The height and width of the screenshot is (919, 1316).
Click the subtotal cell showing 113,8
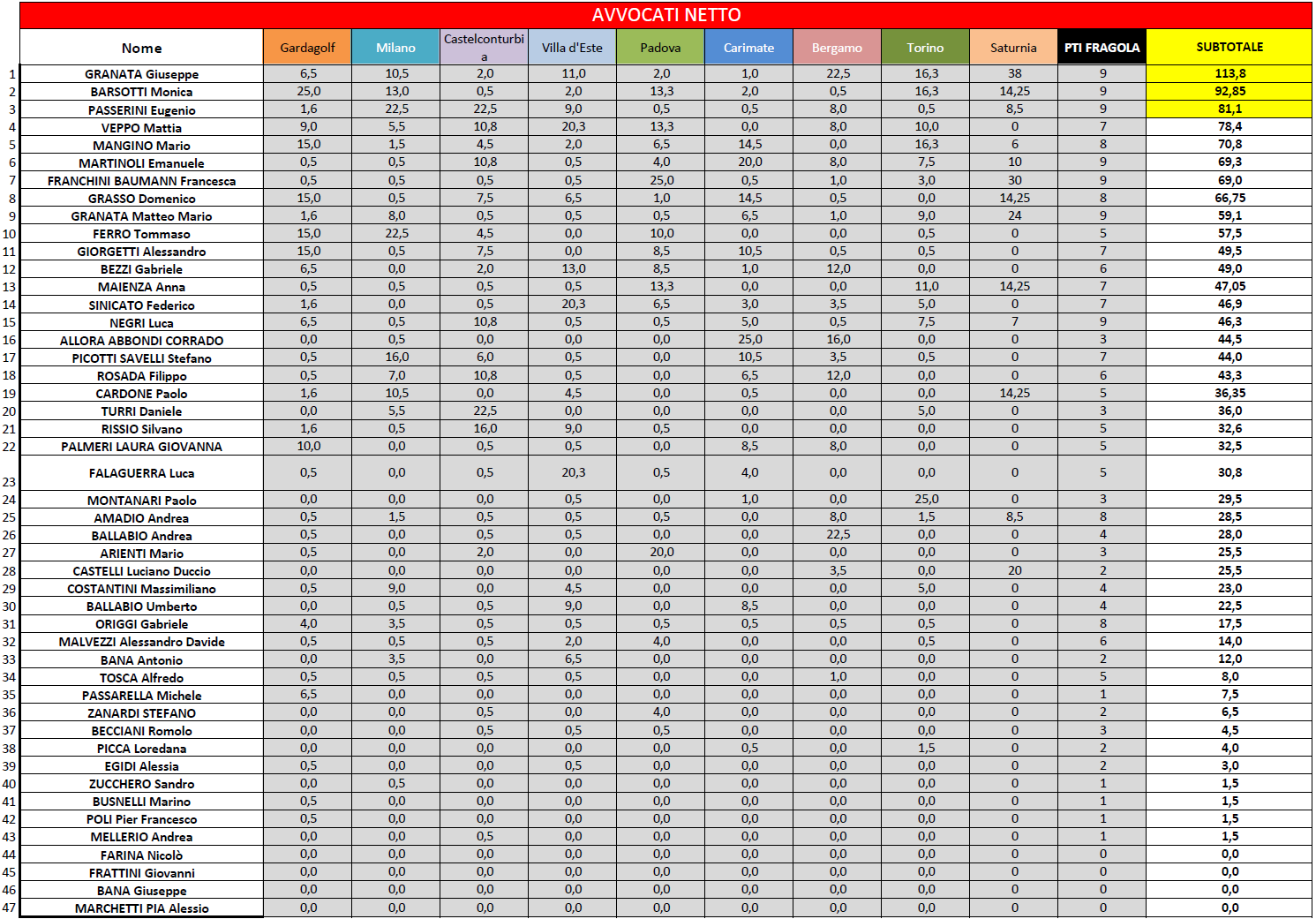pos(1229,74)
